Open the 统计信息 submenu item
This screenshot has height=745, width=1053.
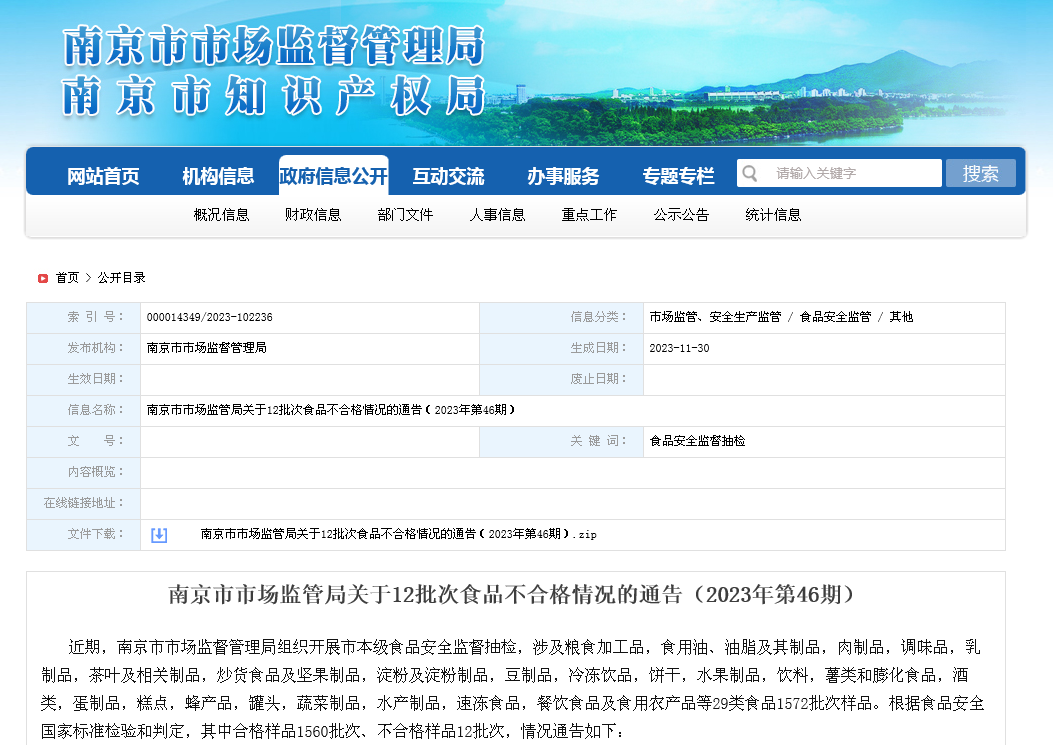(773, 215)
